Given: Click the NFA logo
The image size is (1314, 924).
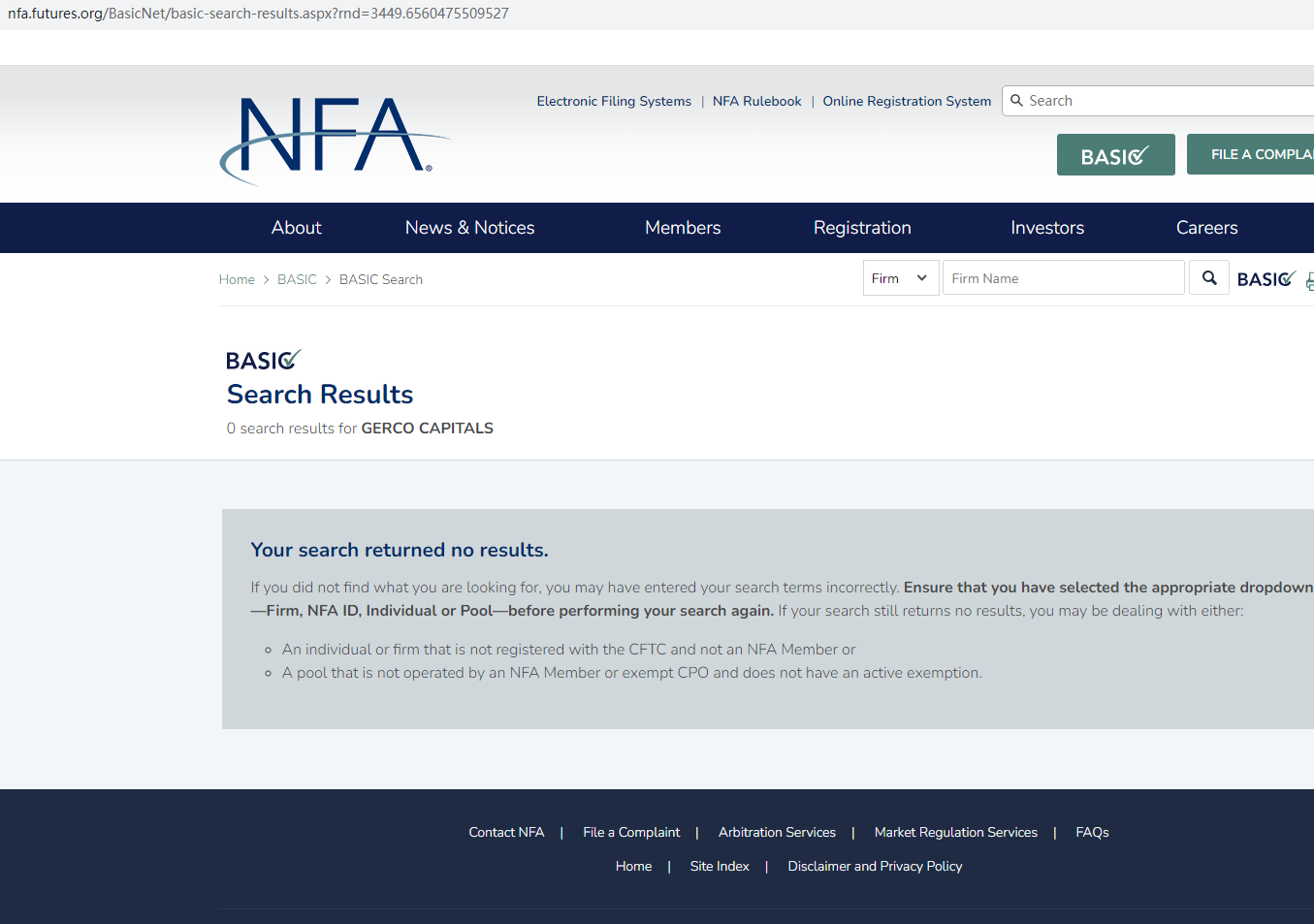Looking at the screenshot, I should [335, 140].
